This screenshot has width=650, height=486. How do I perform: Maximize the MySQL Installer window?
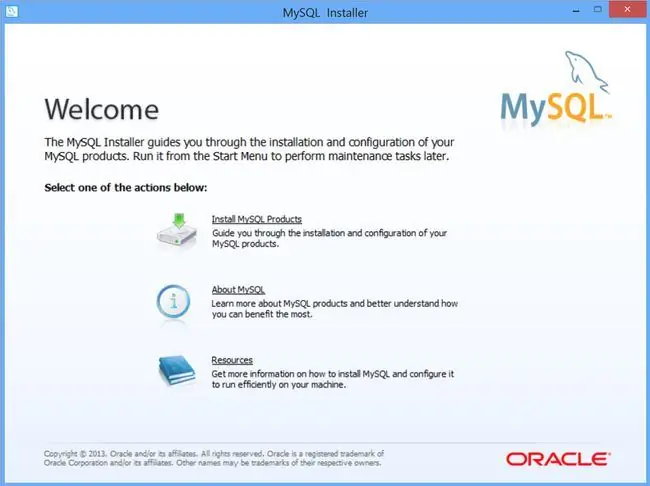coord(597,9)
